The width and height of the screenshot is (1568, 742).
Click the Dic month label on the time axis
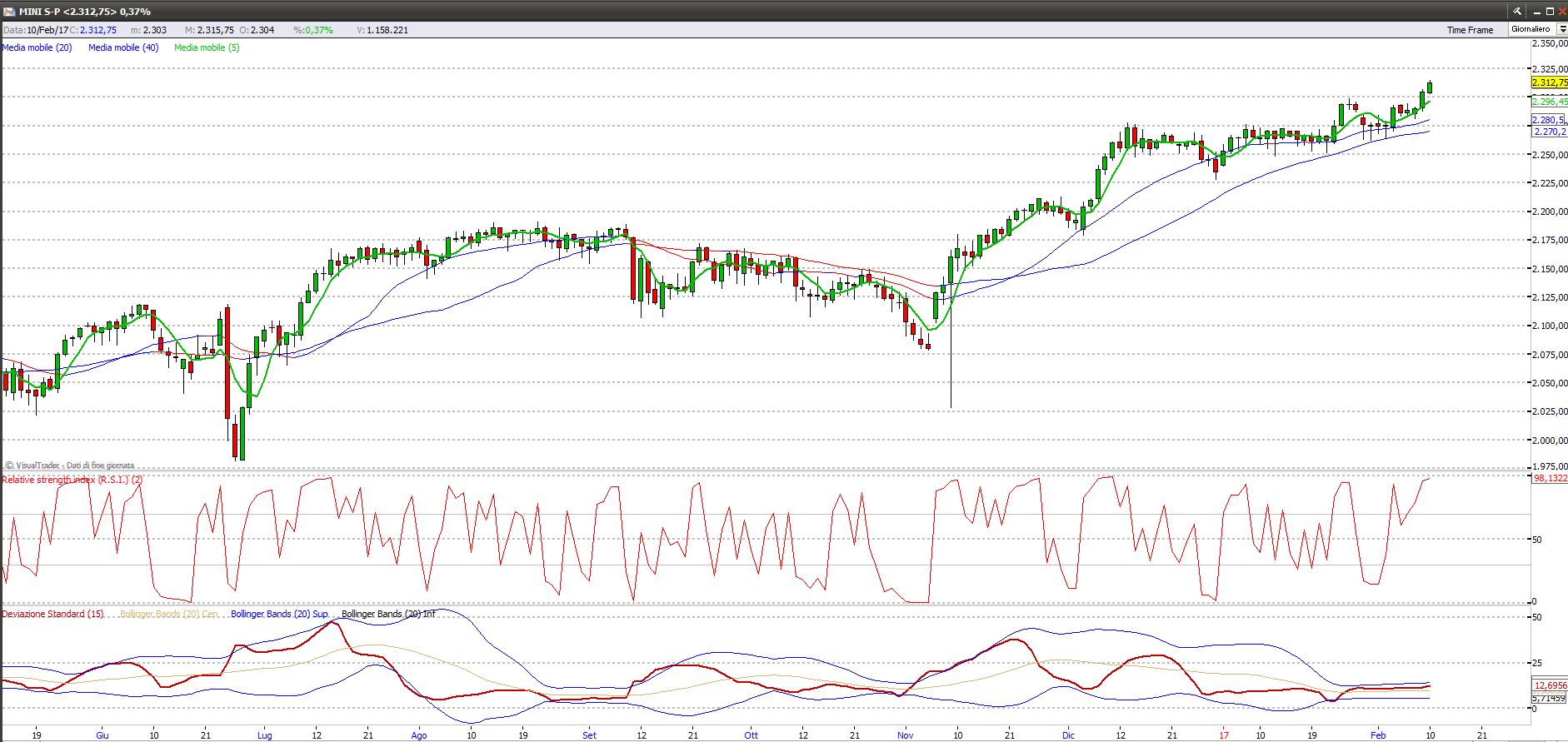tap(1069, 735)
